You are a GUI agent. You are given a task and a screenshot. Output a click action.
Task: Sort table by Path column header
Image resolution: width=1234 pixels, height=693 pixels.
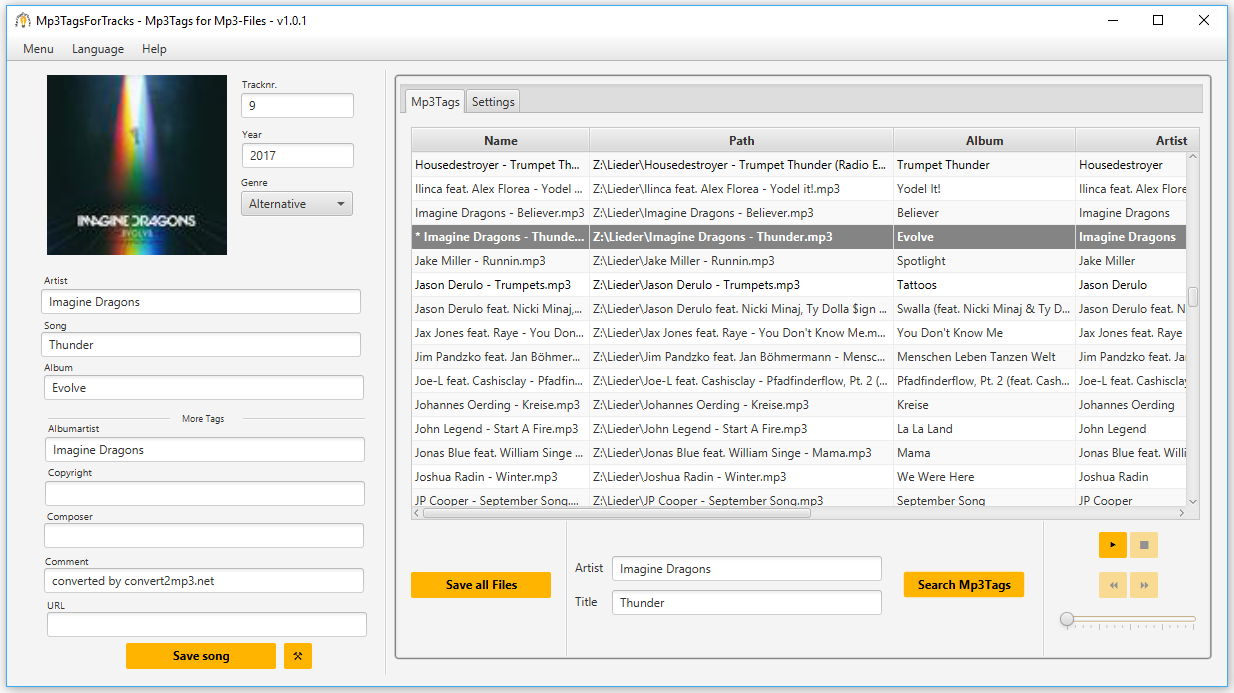(742, 141)
